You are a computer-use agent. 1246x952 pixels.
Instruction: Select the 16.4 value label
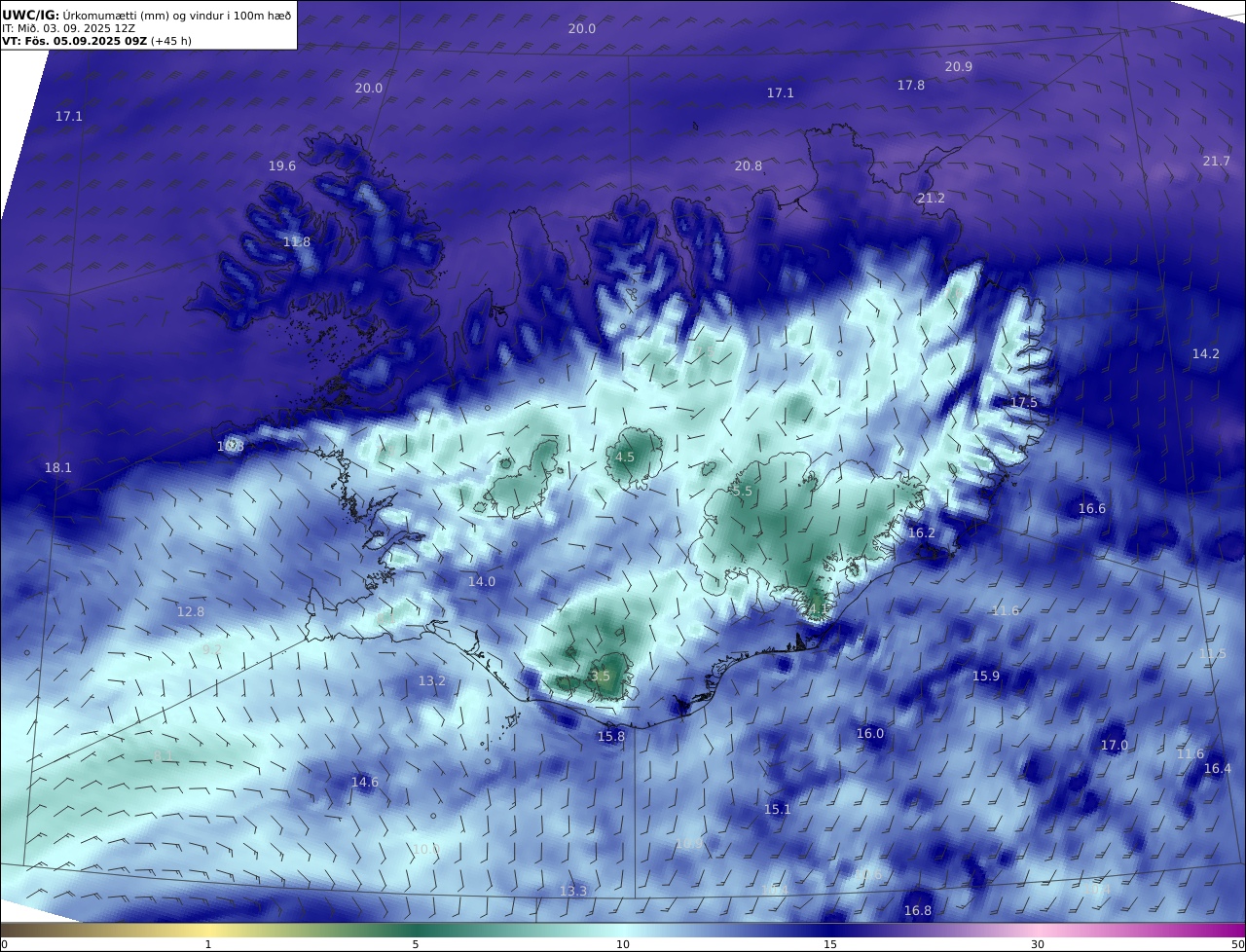(1217, 769)
